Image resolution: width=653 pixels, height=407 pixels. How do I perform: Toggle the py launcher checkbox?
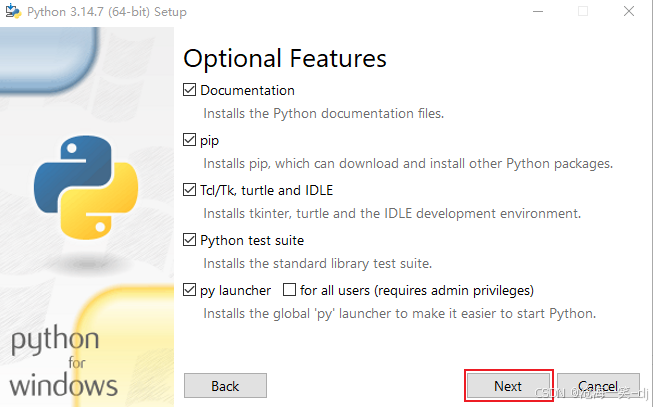(x=189, y=290)
